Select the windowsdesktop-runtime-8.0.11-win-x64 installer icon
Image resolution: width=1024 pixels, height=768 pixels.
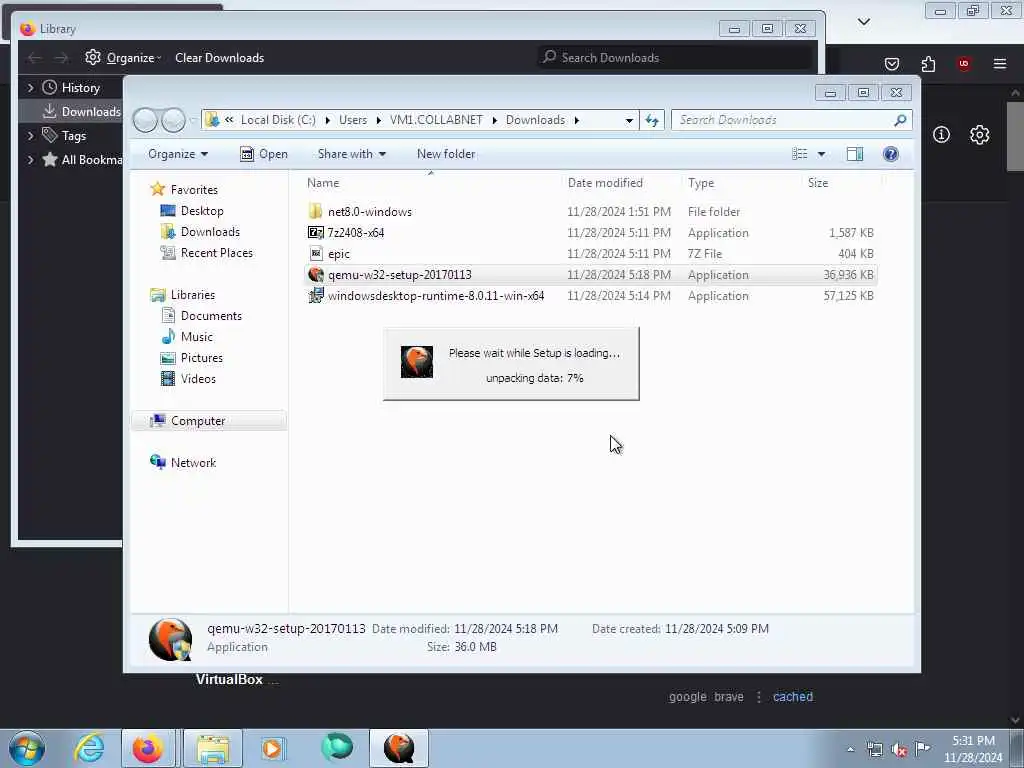tap(316, 296)
